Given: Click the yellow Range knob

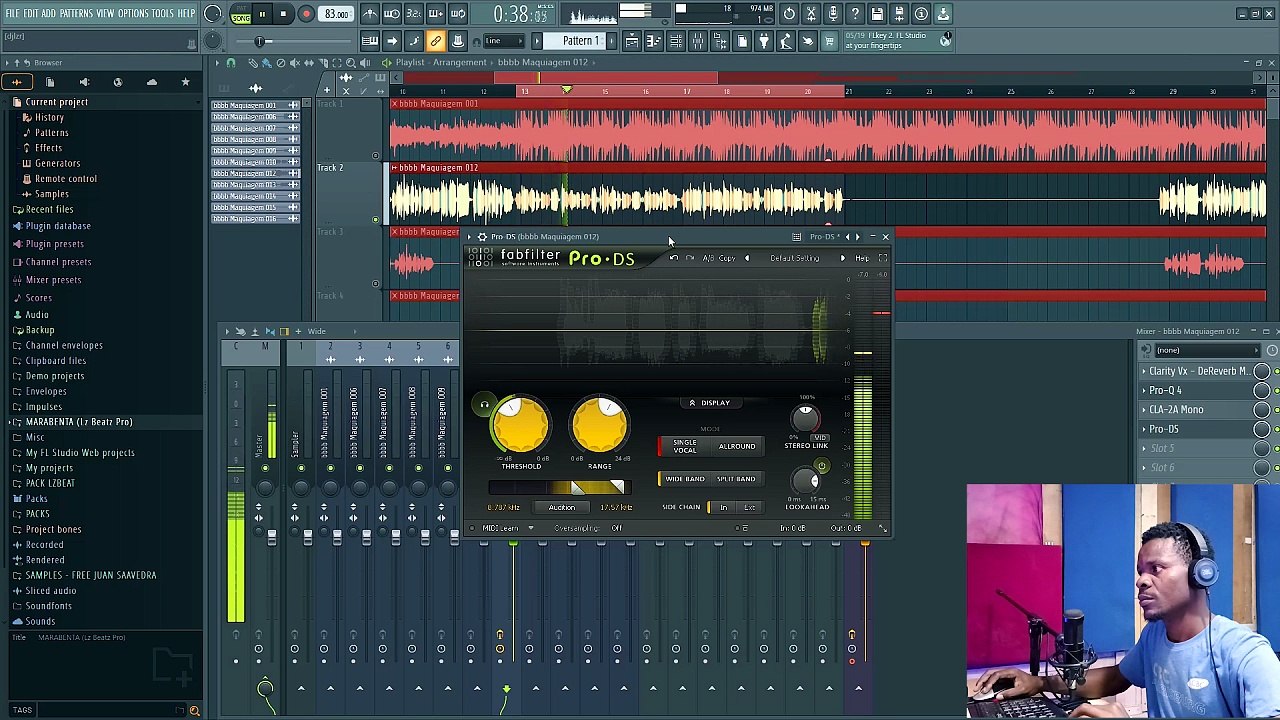Looking at the screenshot, I should (600, 424).
